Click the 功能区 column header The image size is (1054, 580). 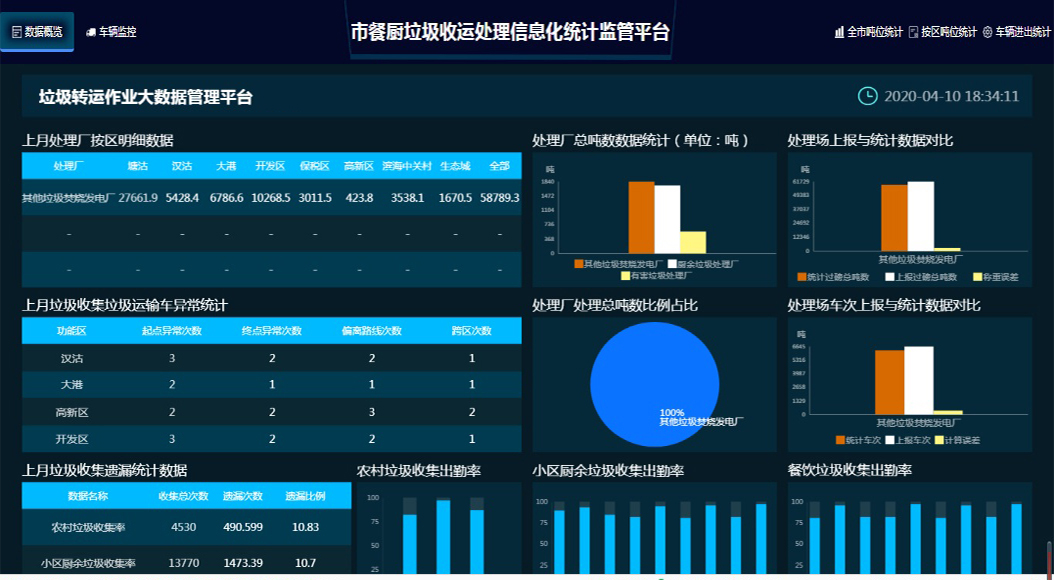pos(71,331)
